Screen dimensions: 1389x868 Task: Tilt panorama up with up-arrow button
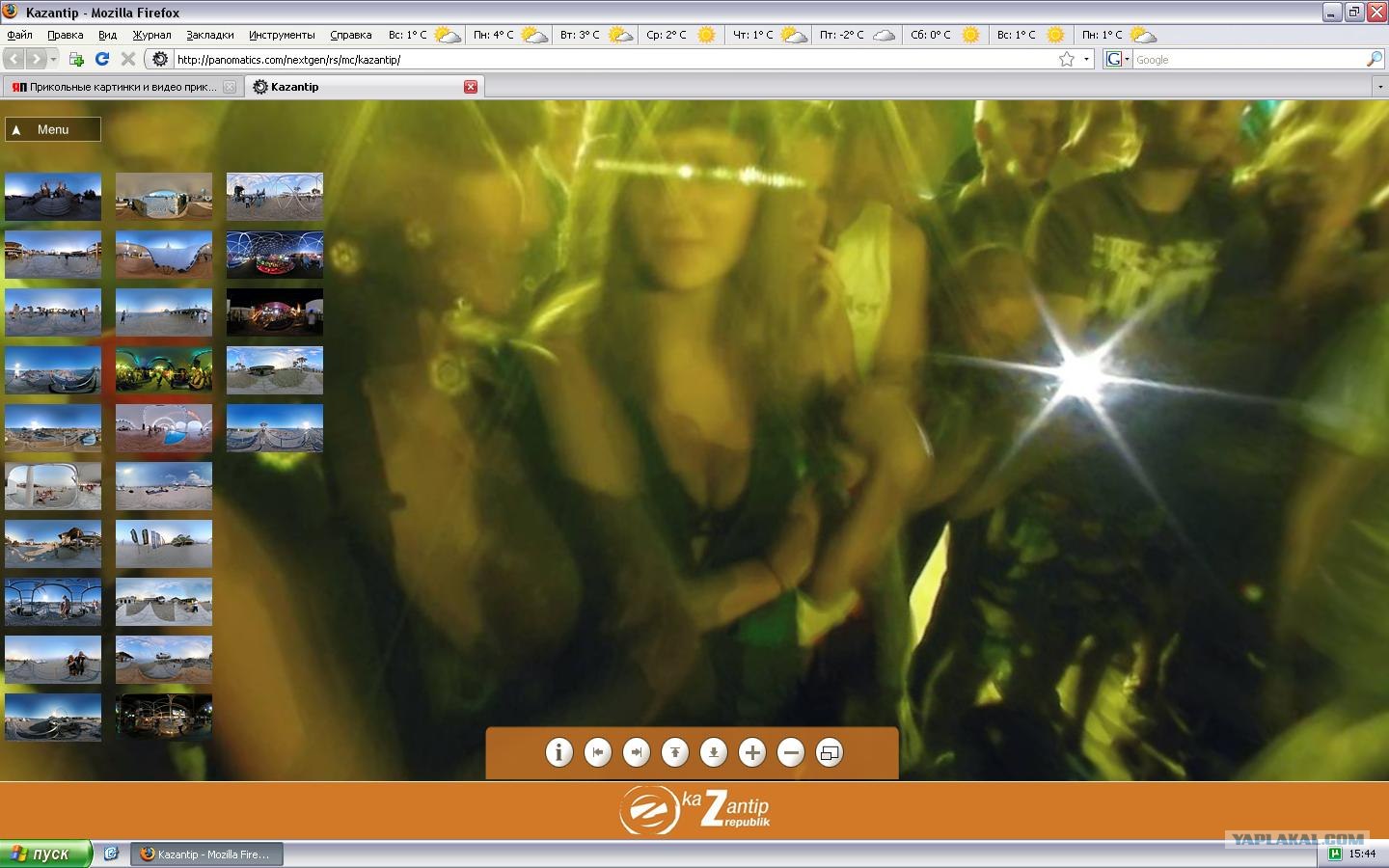click(x=674, y=752)
